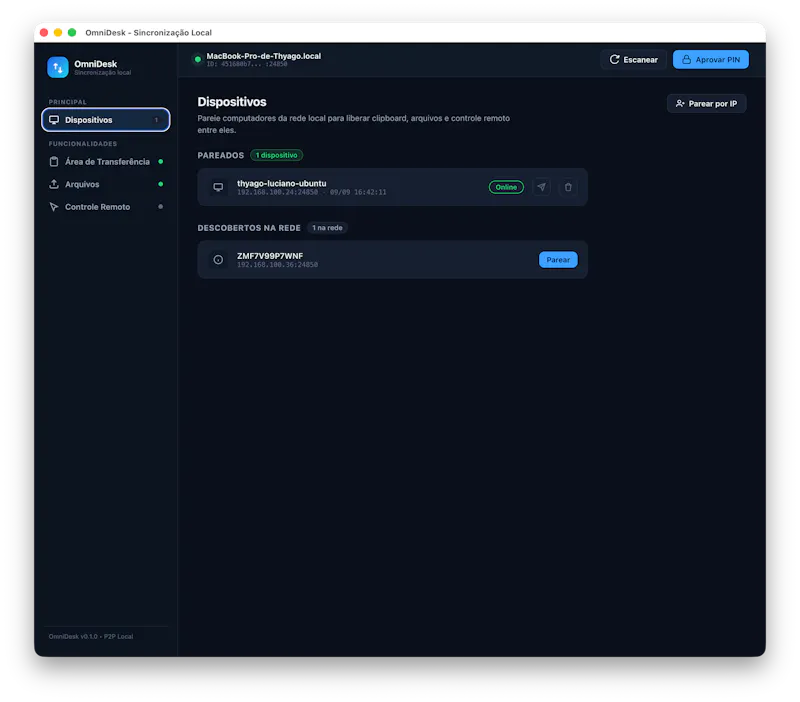Click the DESCOBERTOS NA REDE section label
Image resolution: width=800 pixels, height=702 pixels.
249,228
